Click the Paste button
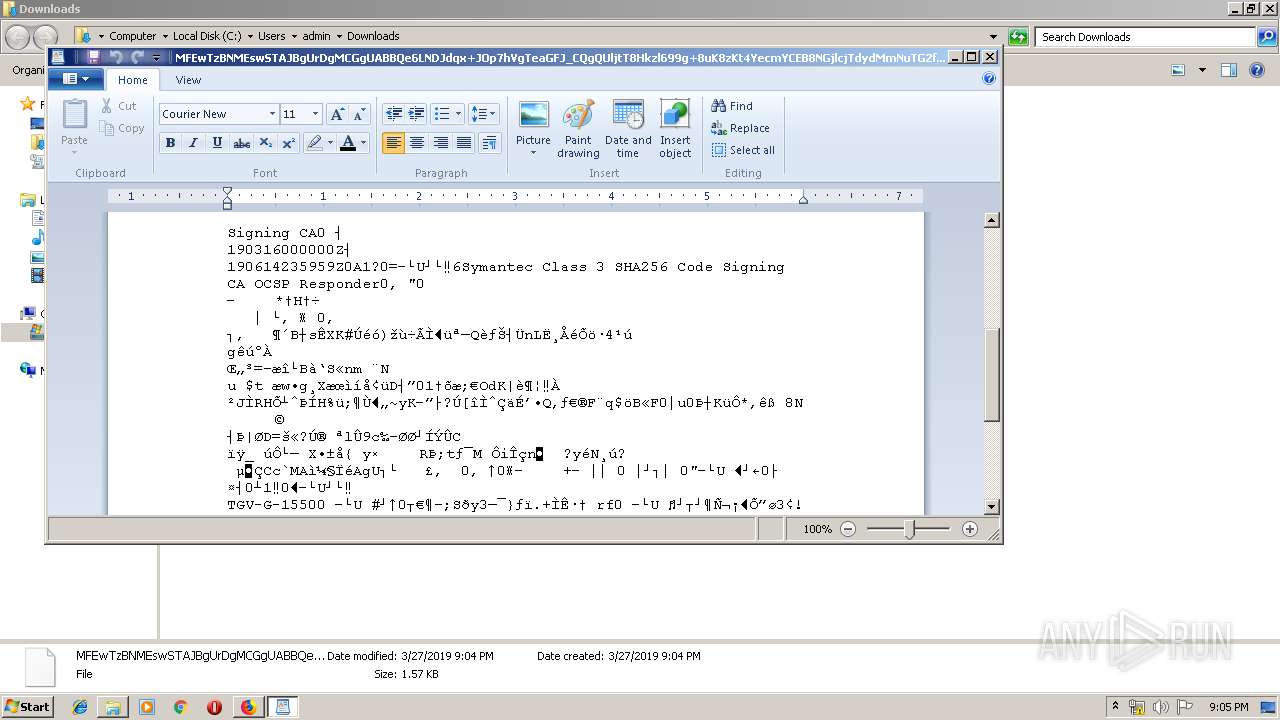 pyautogui.click(x=74, y=121)
